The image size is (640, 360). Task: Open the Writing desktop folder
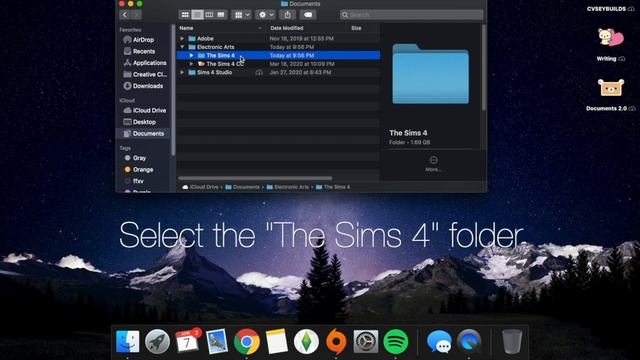click(x=611, y=44)
